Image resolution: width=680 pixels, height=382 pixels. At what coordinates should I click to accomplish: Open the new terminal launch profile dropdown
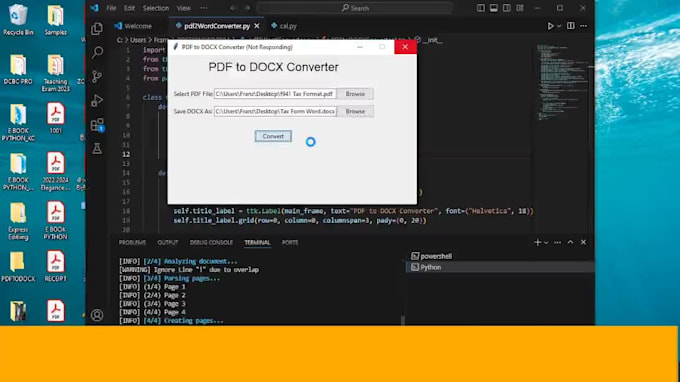(x=546, y=242)
